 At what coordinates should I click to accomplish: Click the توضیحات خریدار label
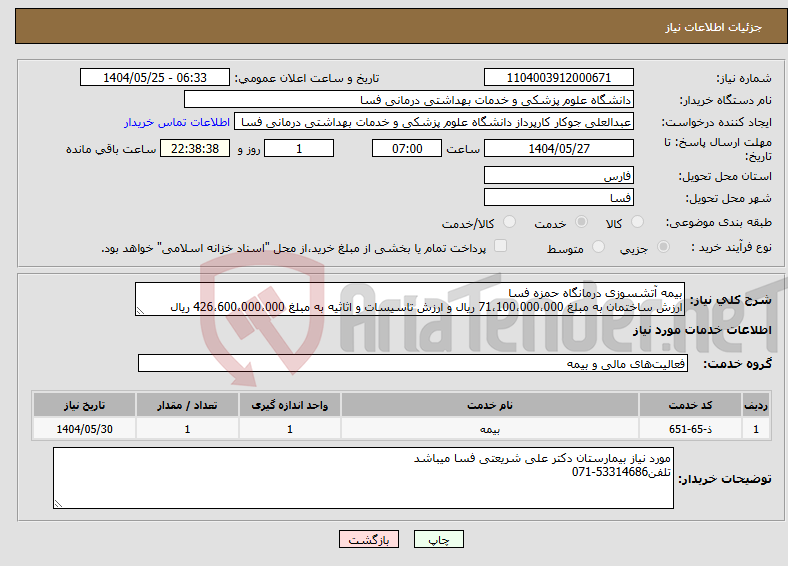pos(725,479)
